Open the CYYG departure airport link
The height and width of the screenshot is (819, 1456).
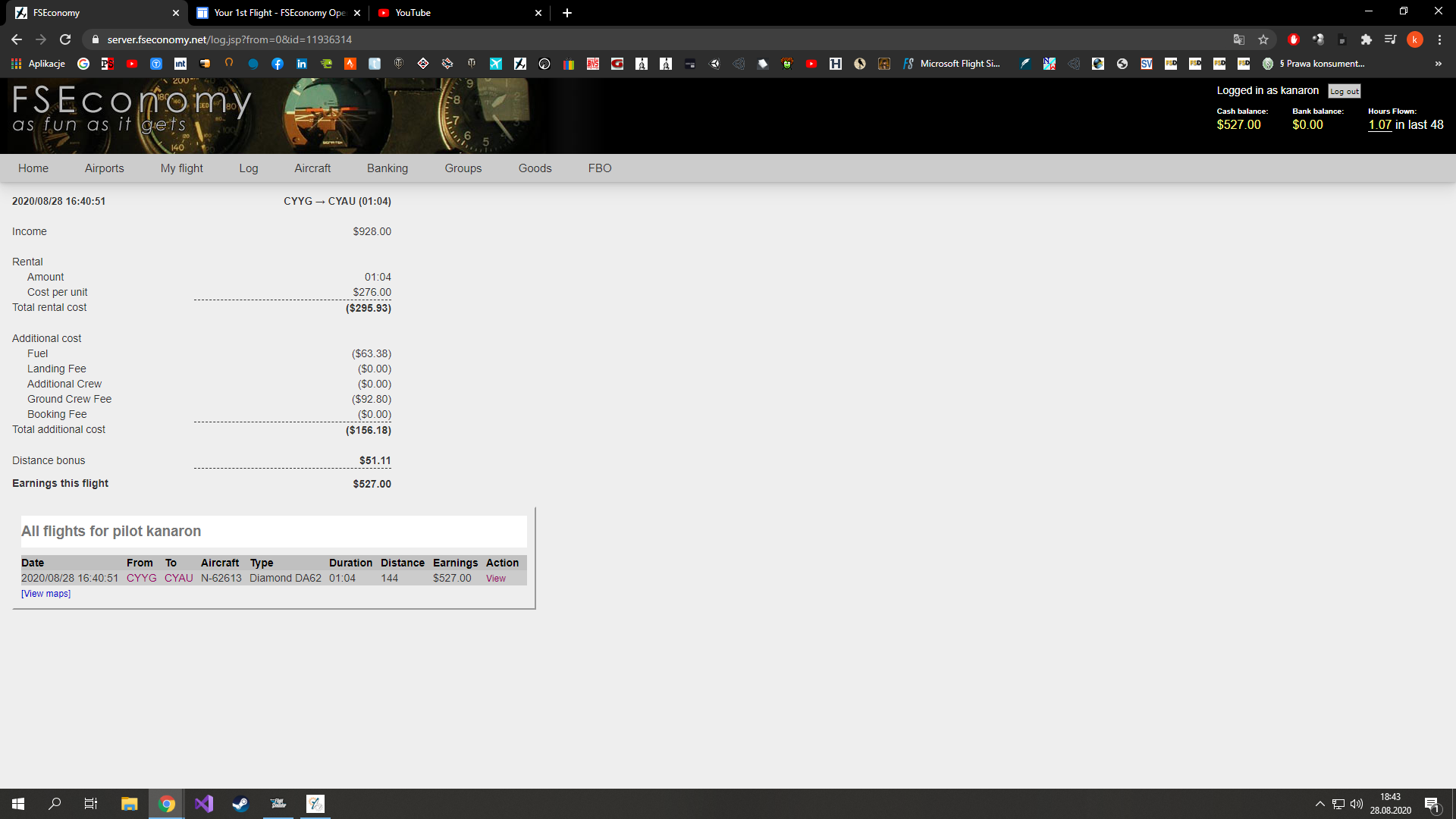[x=141, y=578]
